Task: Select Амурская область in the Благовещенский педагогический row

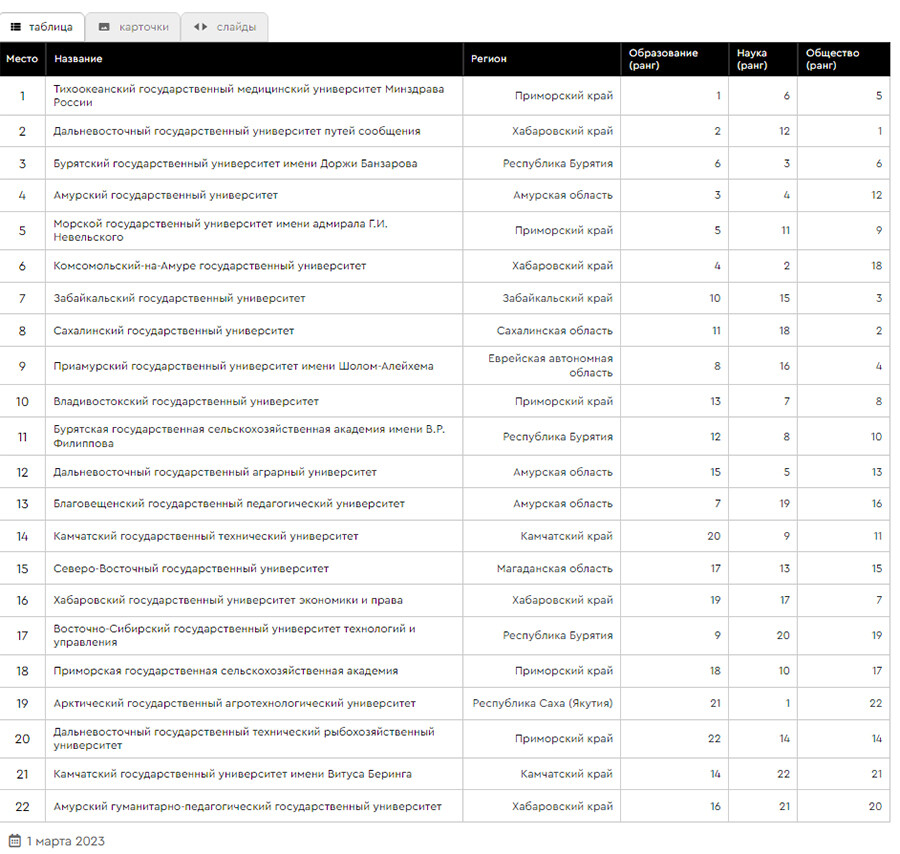Action: (x=563, y=504)
